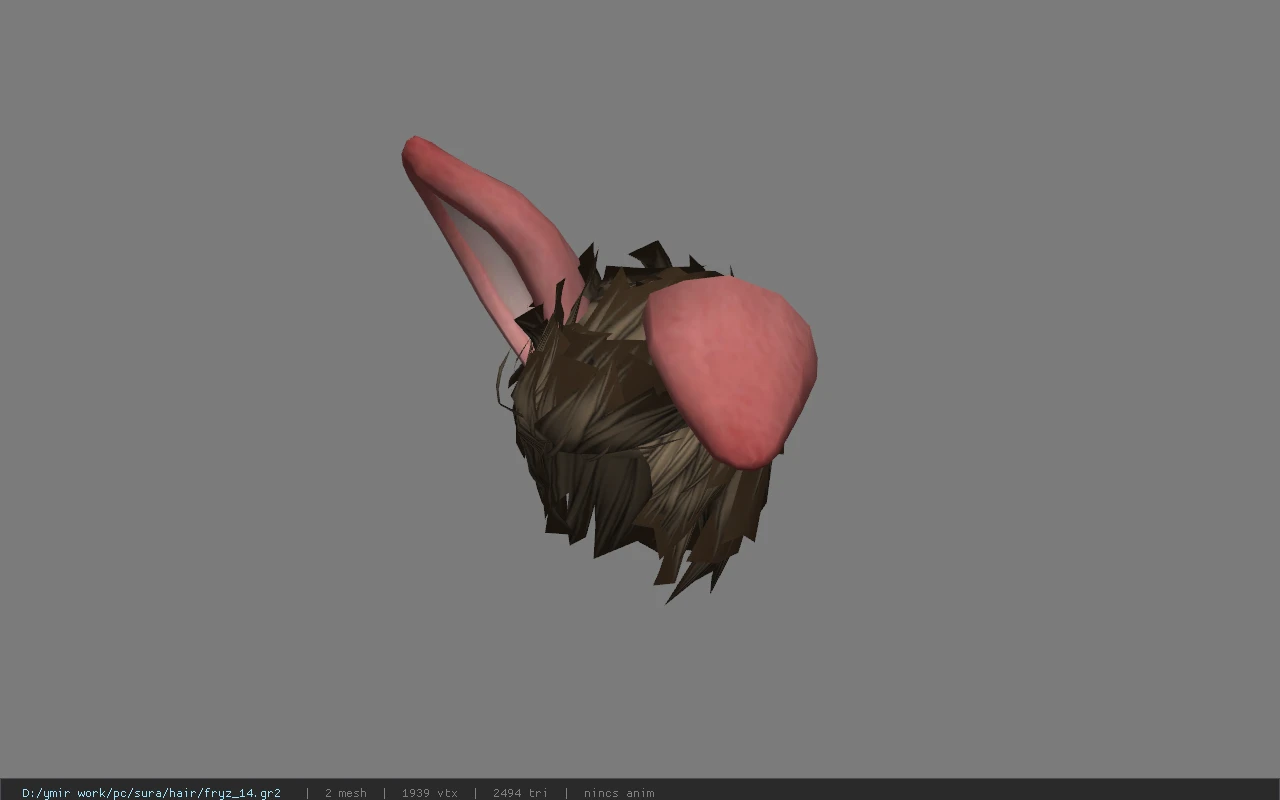This screenshot has height=800, width=1280.
Task: Click the '2 mesh' status entry
Action: pyautogui.click(x=345, y=793)
